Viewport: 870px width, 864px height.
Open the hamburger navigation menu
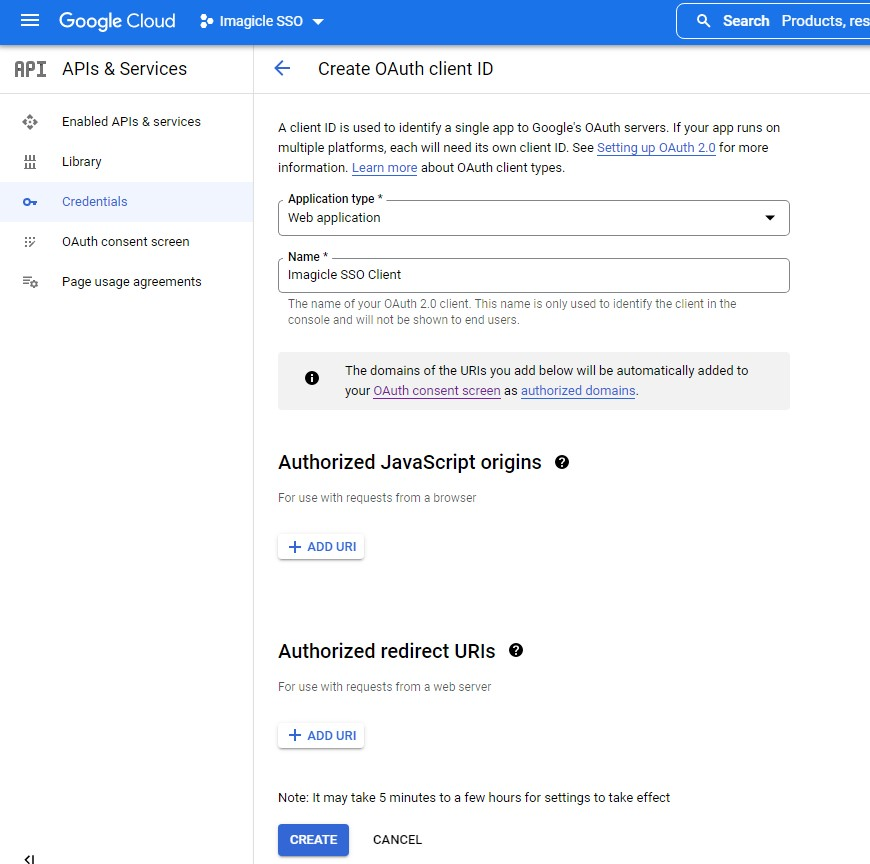[30, 21]
